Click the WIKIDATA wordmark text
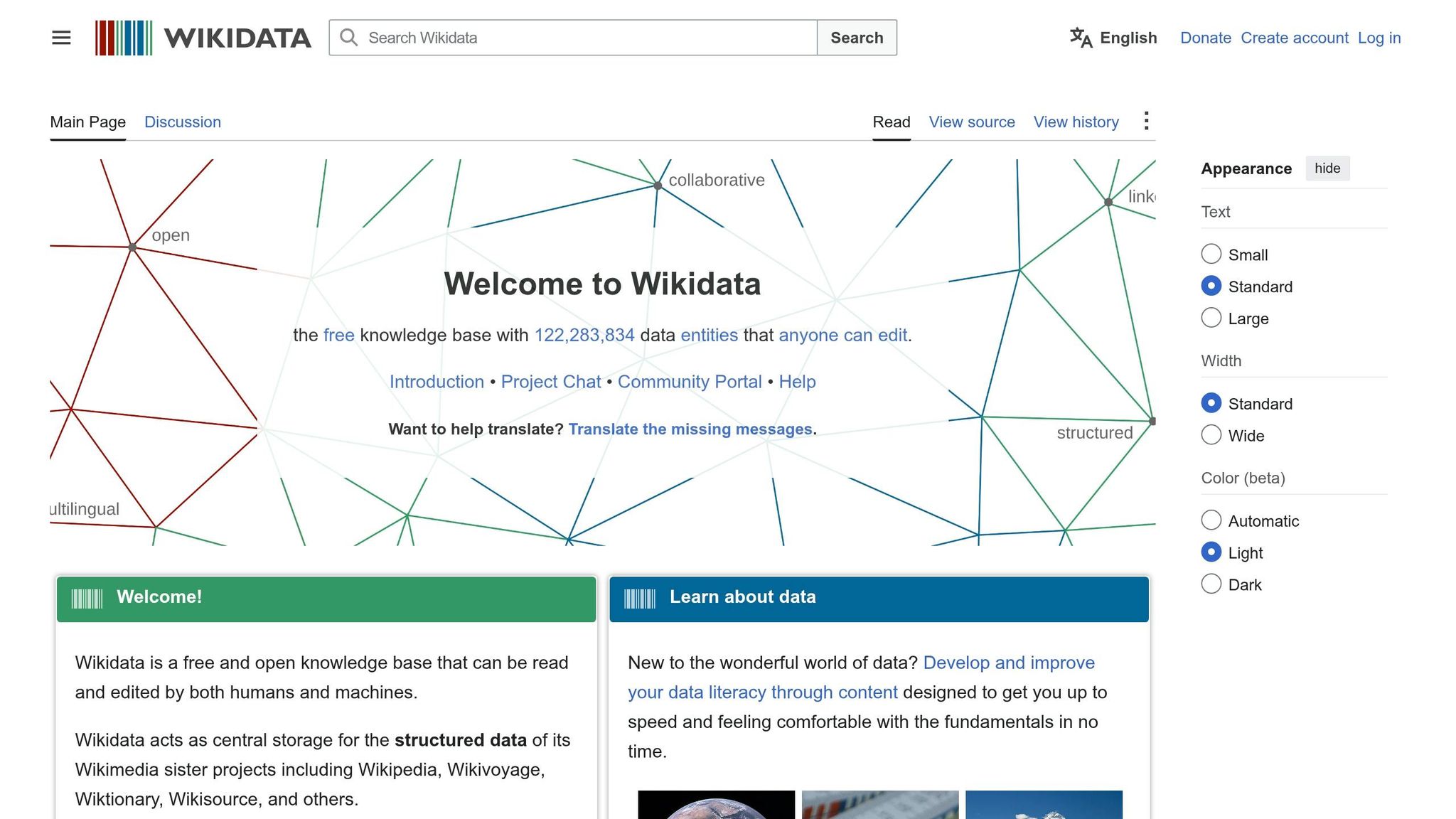 point(237,38)
